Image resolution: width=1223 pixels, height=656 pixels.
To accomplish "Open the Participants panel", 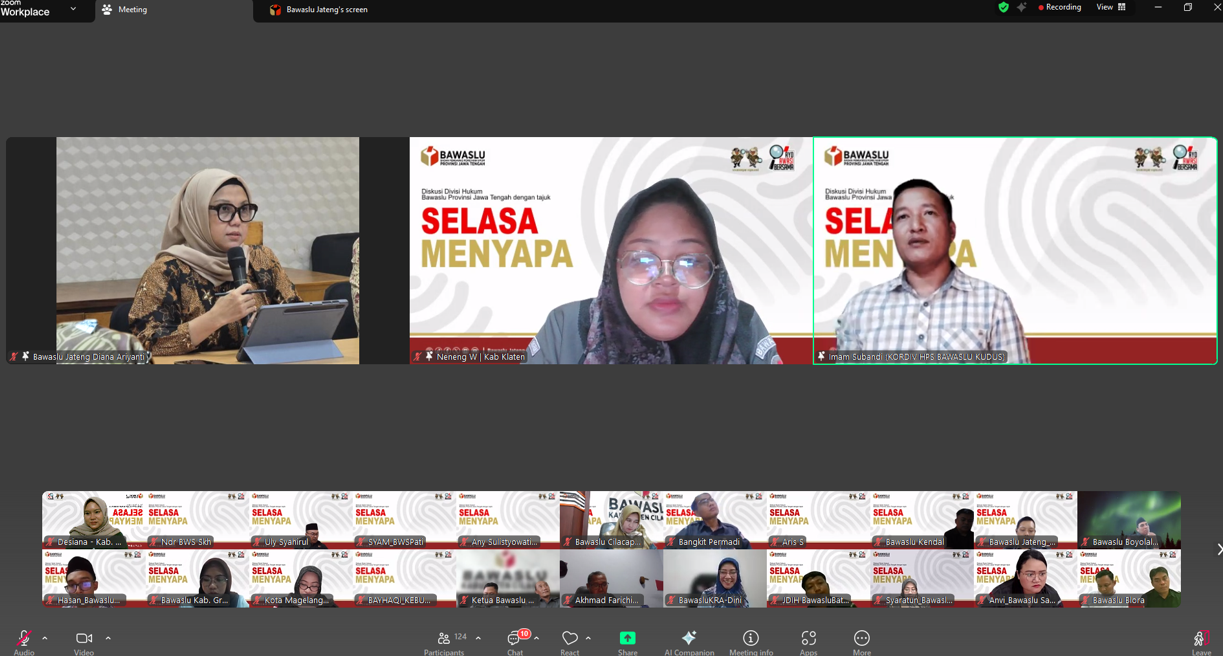I will point(444,639).
